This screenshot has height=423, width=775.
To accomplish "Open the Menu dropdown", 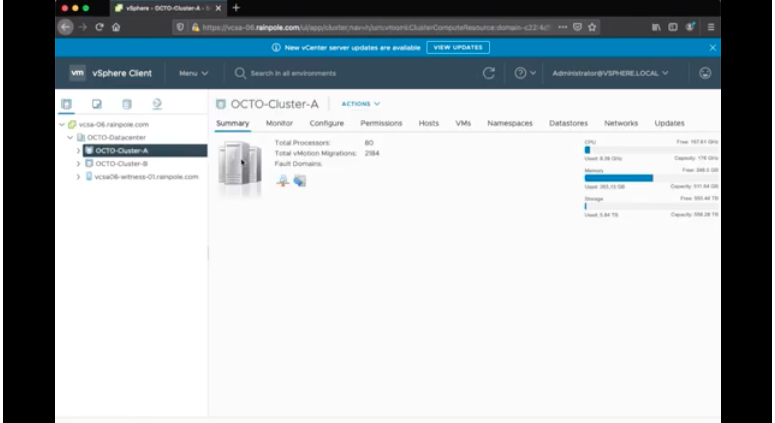I will pyautogui.click(x=193, y=73).
